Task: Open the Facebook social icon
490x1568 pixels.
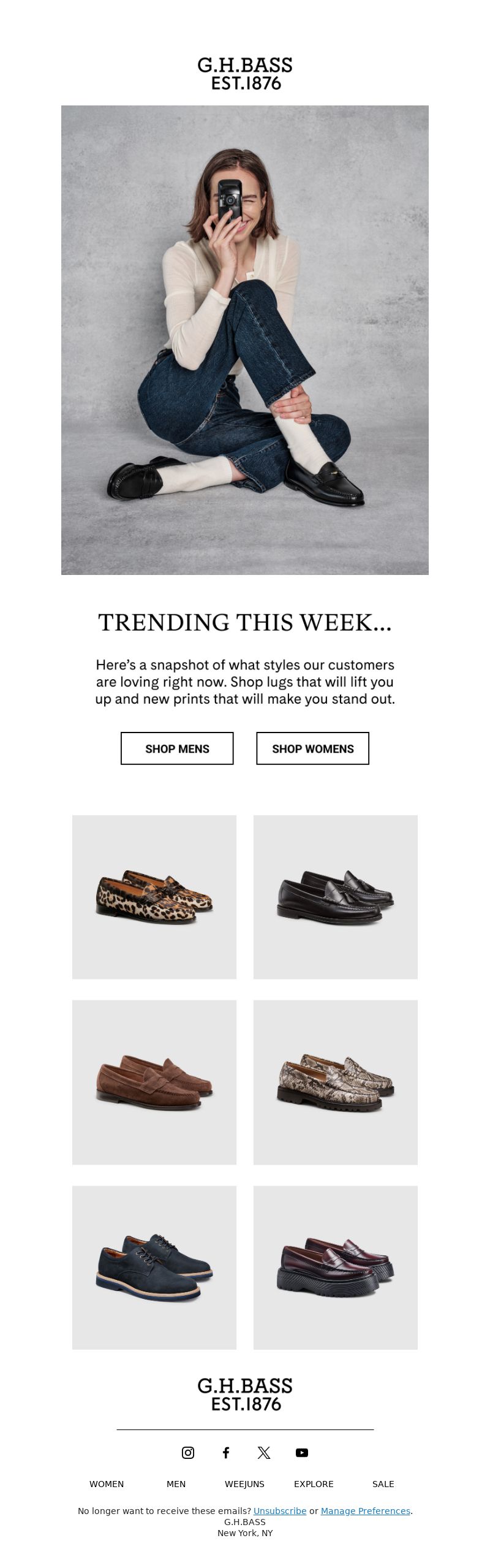Action: [x=226, y=1452]
